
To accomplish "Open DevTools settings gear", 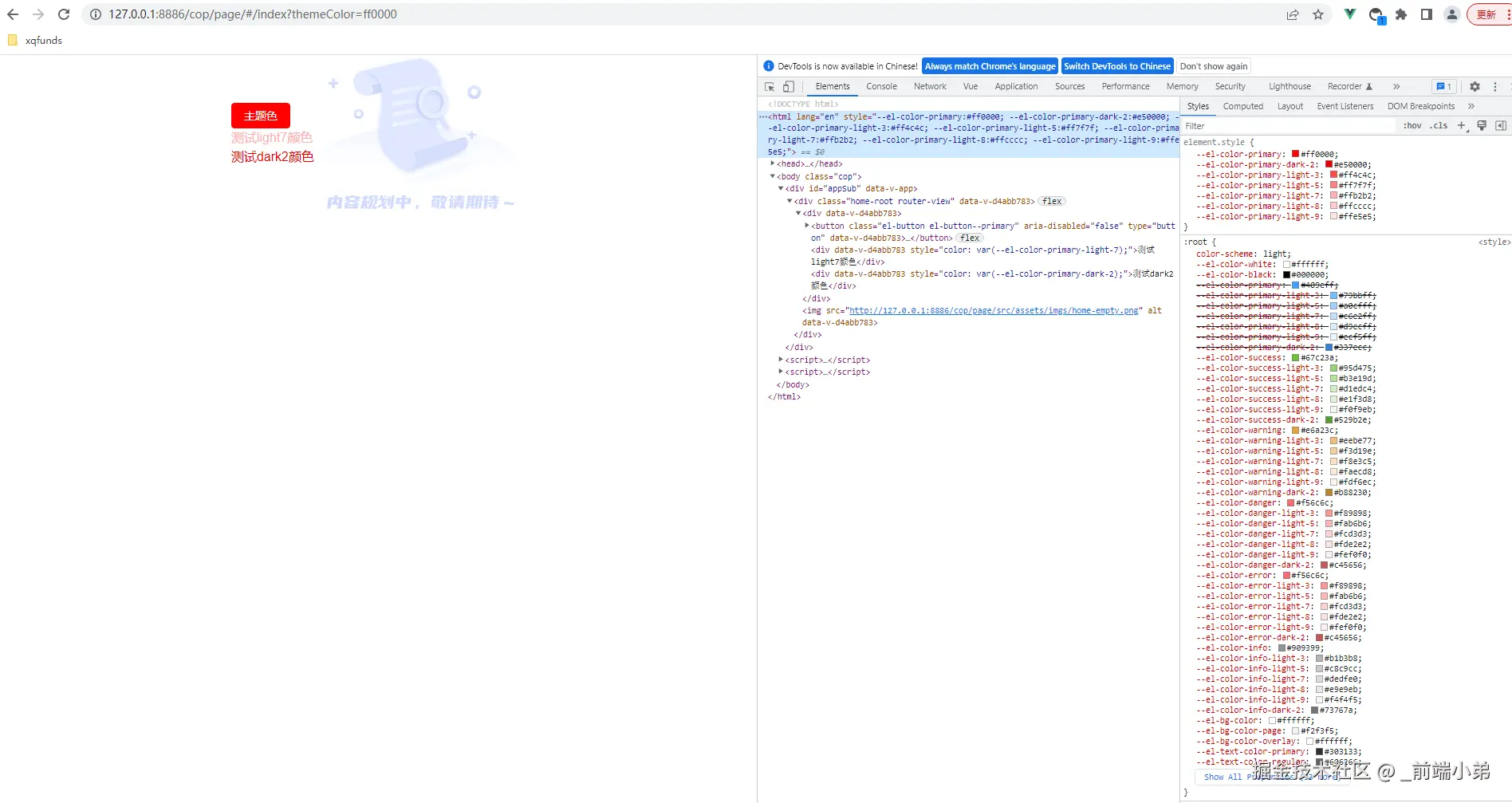I will [1475, 87].
